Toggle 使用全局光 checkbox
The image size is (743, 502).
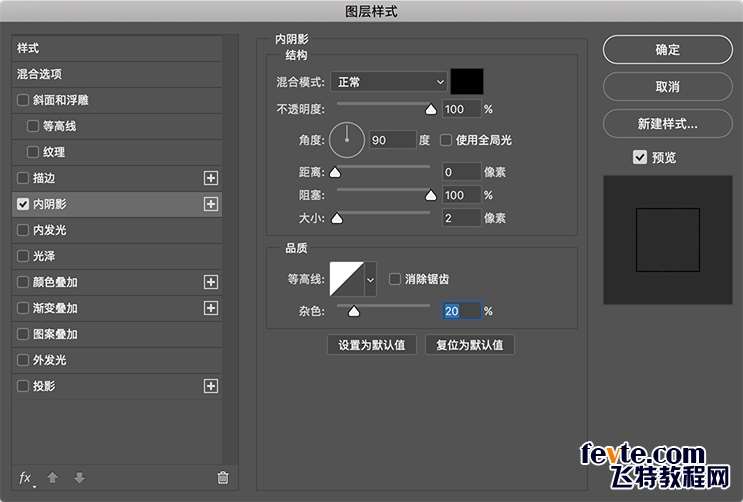point(446,140)
